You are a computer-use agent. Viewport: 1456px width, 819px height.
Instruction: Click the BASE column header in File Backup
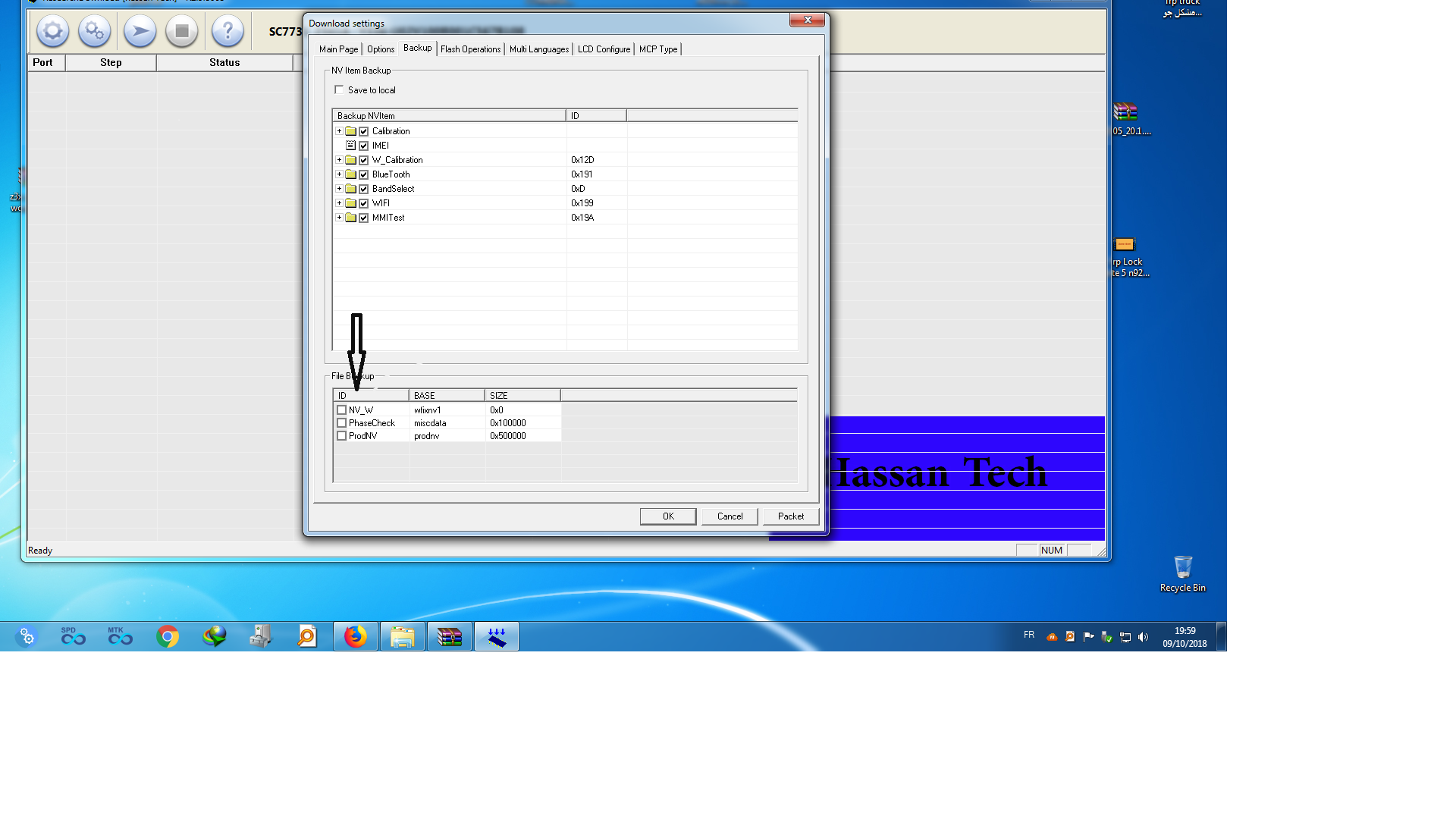pos(447,396)
